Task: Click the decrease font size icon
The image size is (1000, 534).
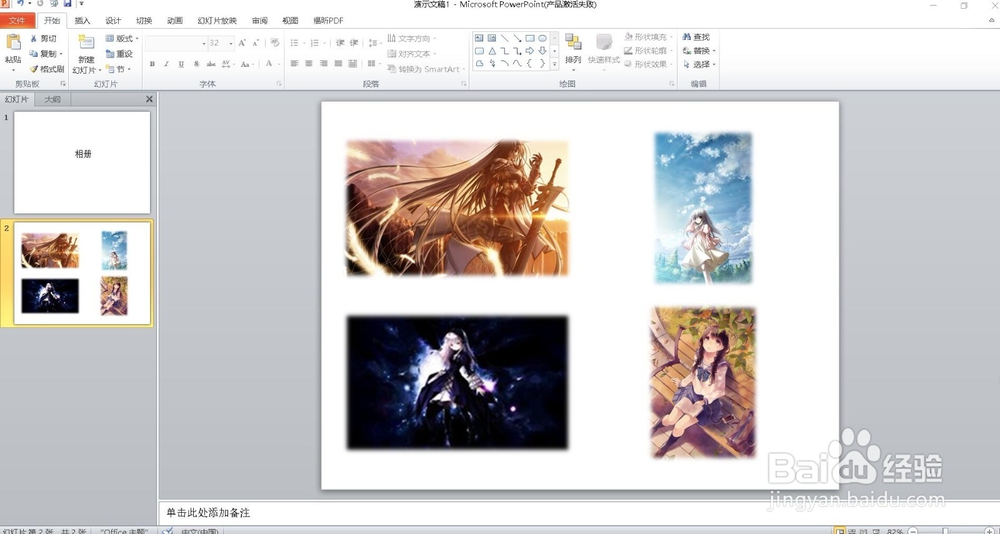Action: click(x=256, y=43)
